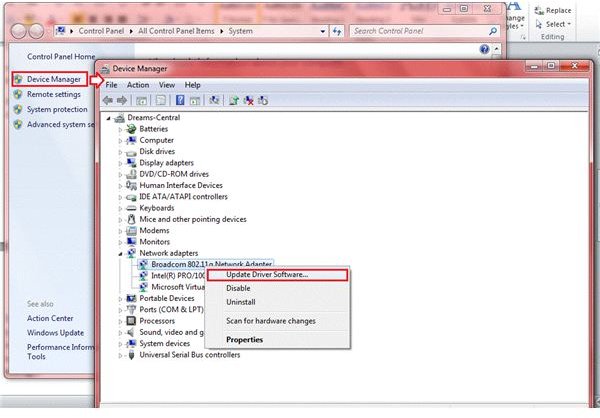The height and width of the screenshot is (418, 600).
Task: Collapse the Dreams-Central root node
Action: 109,118
